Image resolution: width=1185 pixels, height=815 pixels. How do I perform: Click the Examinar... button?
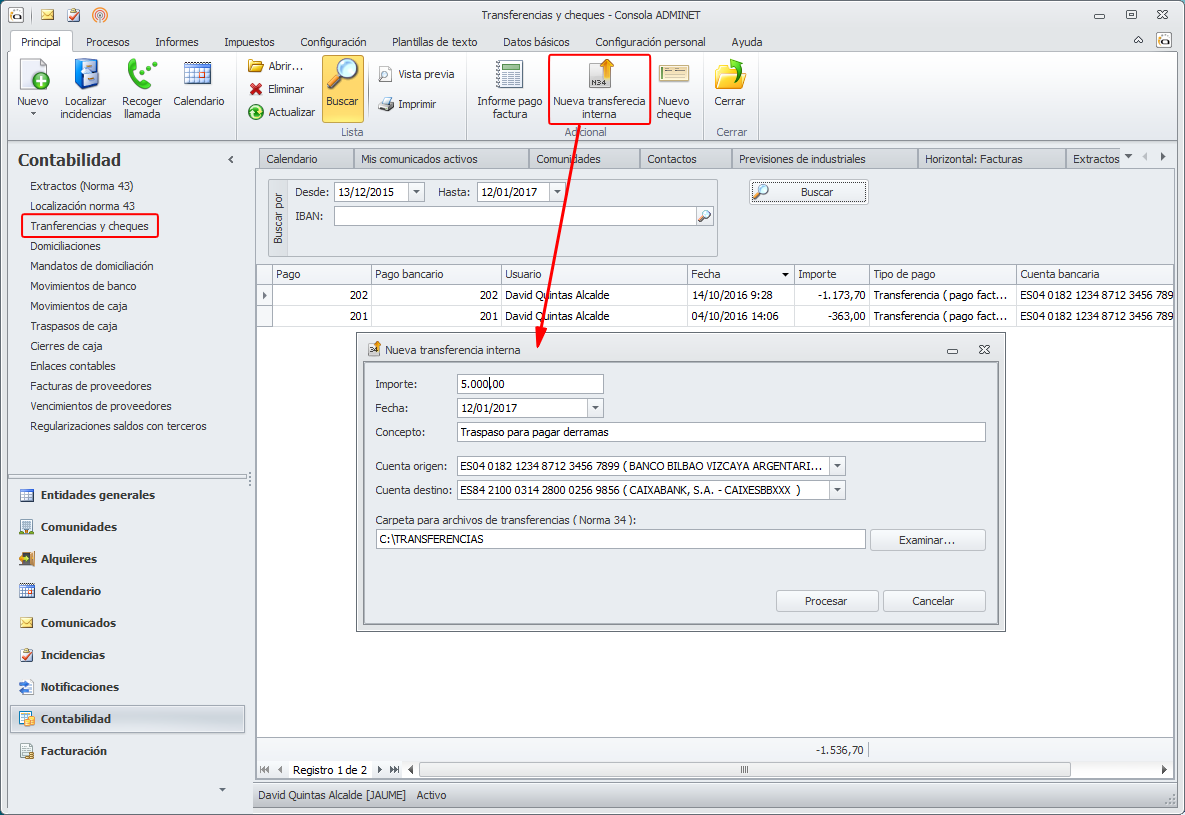pos(927,540)
